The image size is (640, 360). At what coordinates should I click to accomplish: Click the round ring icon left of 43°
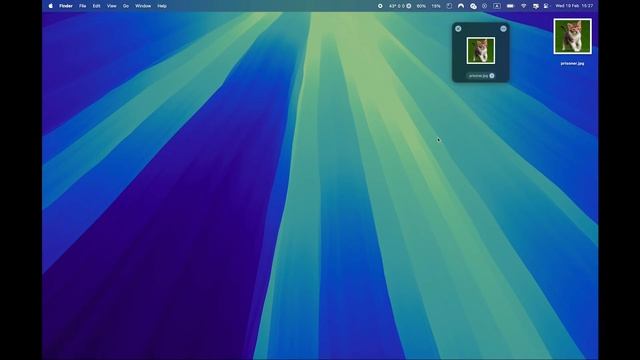click(x=380, y=6)
